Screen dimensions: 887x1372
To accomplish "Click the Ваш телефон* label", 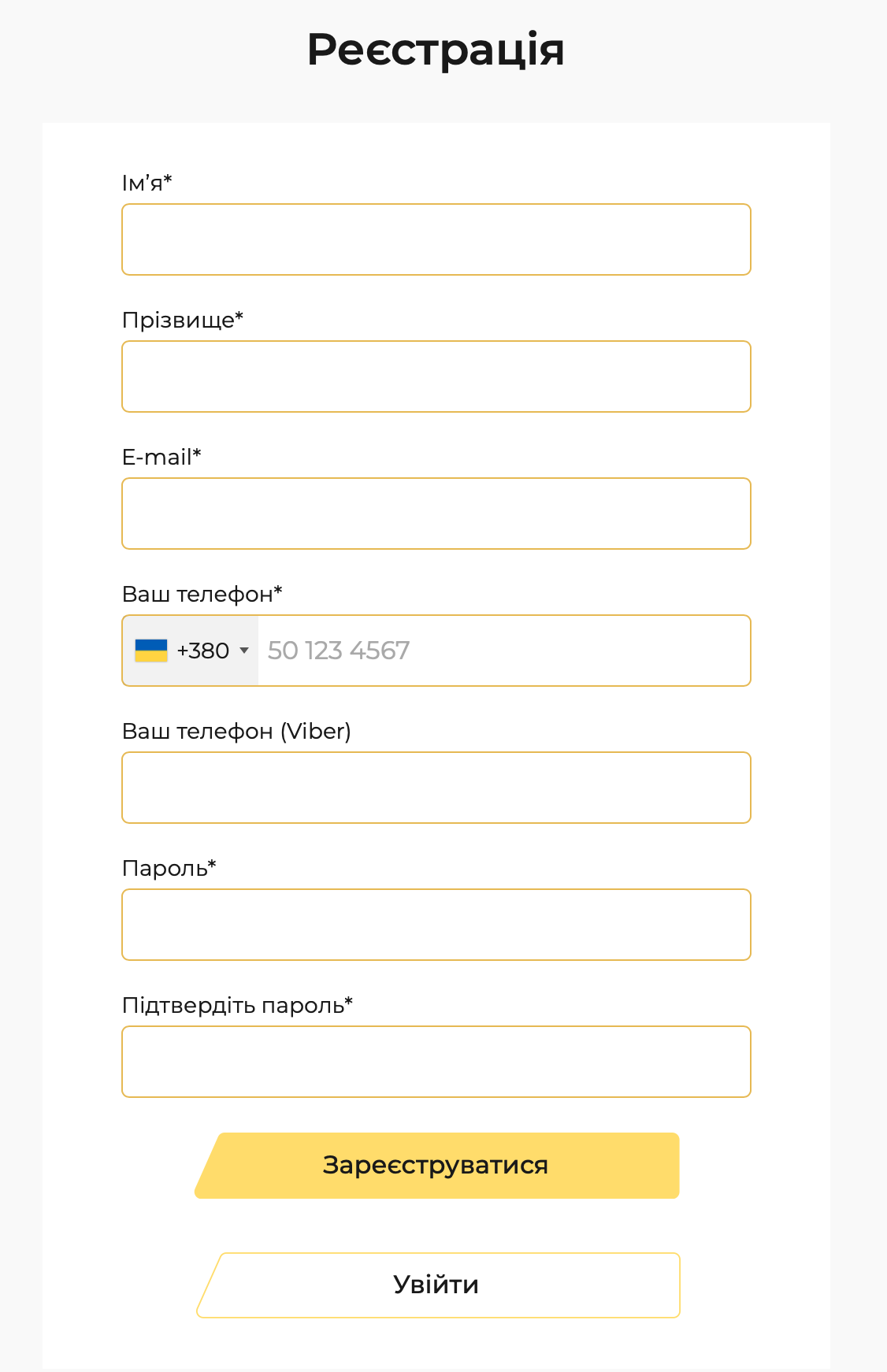I will (x=202, y=594).
